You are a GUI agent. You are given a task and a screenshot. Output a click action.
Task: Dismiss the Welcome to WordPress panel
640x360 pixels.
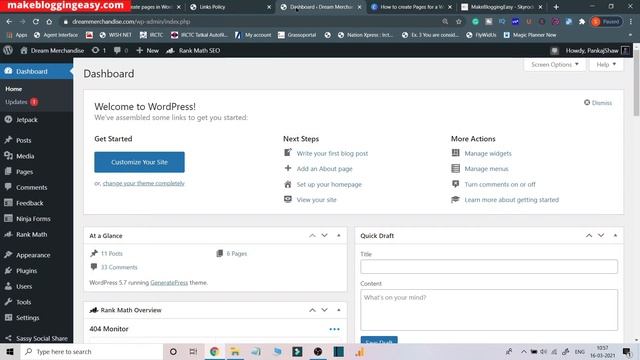(x=598, y=102)
